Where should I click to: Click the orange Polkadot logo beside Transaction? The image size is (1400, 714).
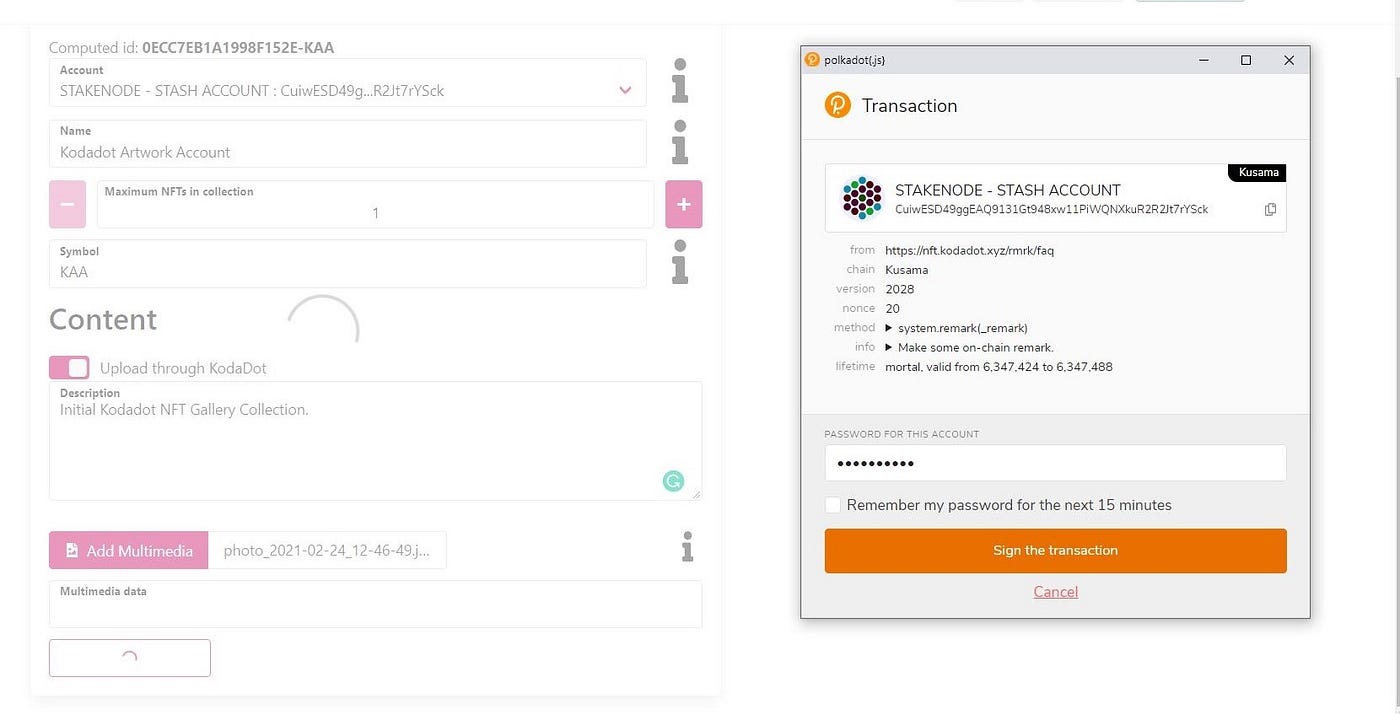(x=837, y=105)
